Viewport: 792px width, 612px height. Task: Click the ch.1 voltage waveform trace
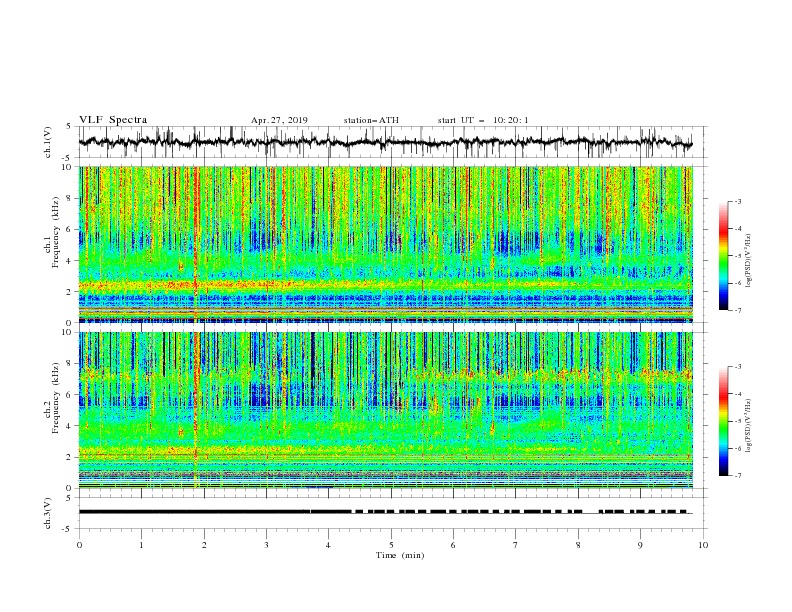(x=385, y=142)
